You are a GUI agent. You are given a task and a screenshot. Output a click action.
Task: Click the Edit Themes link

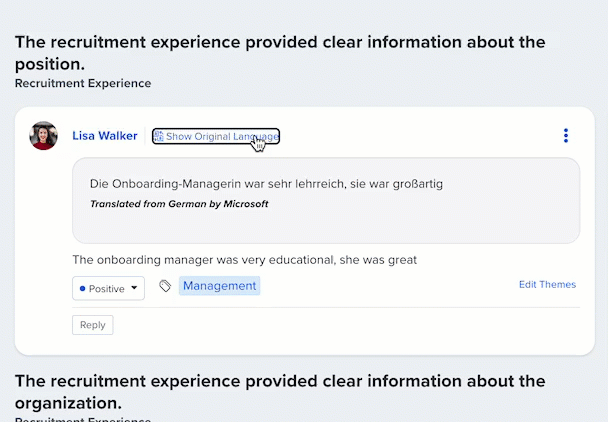click(547, 284)
